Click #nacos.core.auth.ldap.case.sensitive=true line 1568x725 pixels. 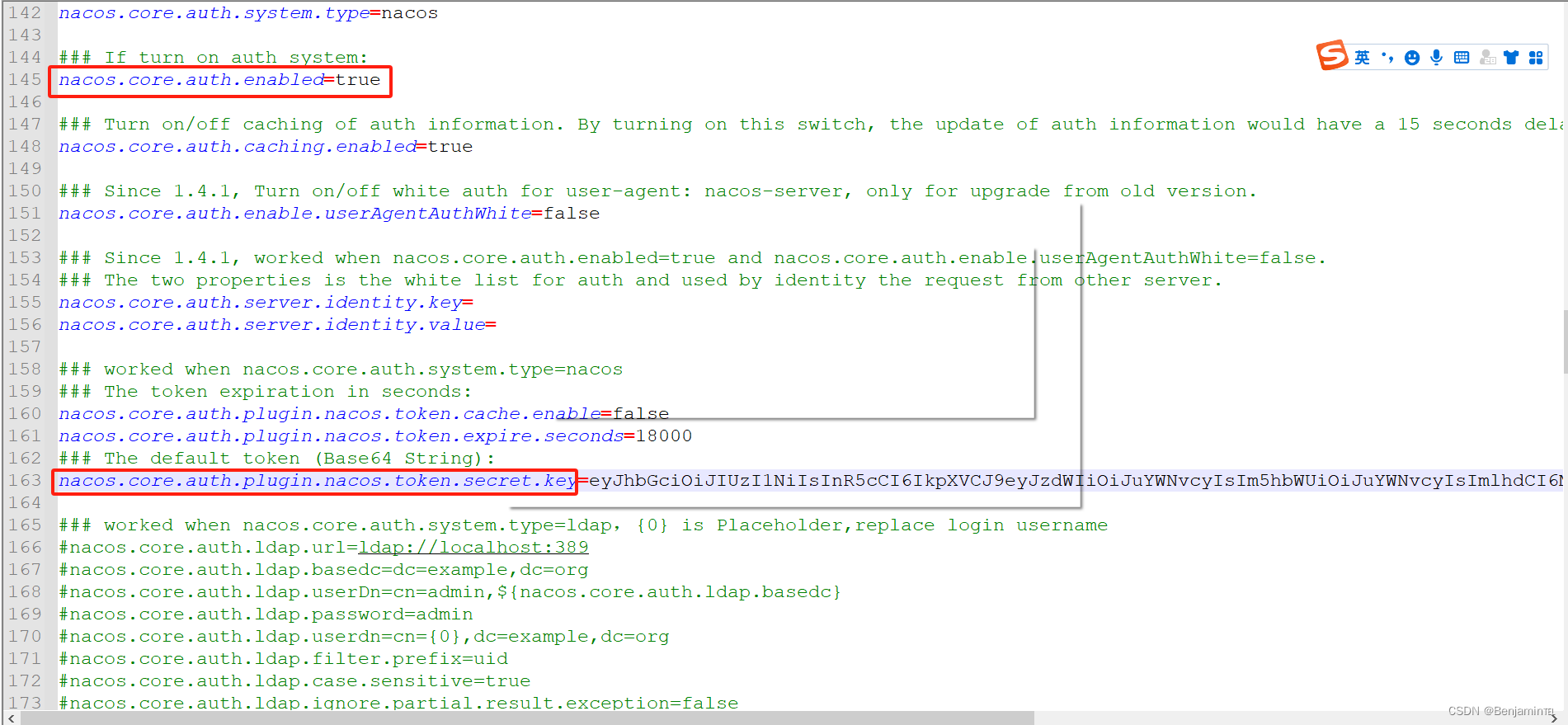click(294, 681)
